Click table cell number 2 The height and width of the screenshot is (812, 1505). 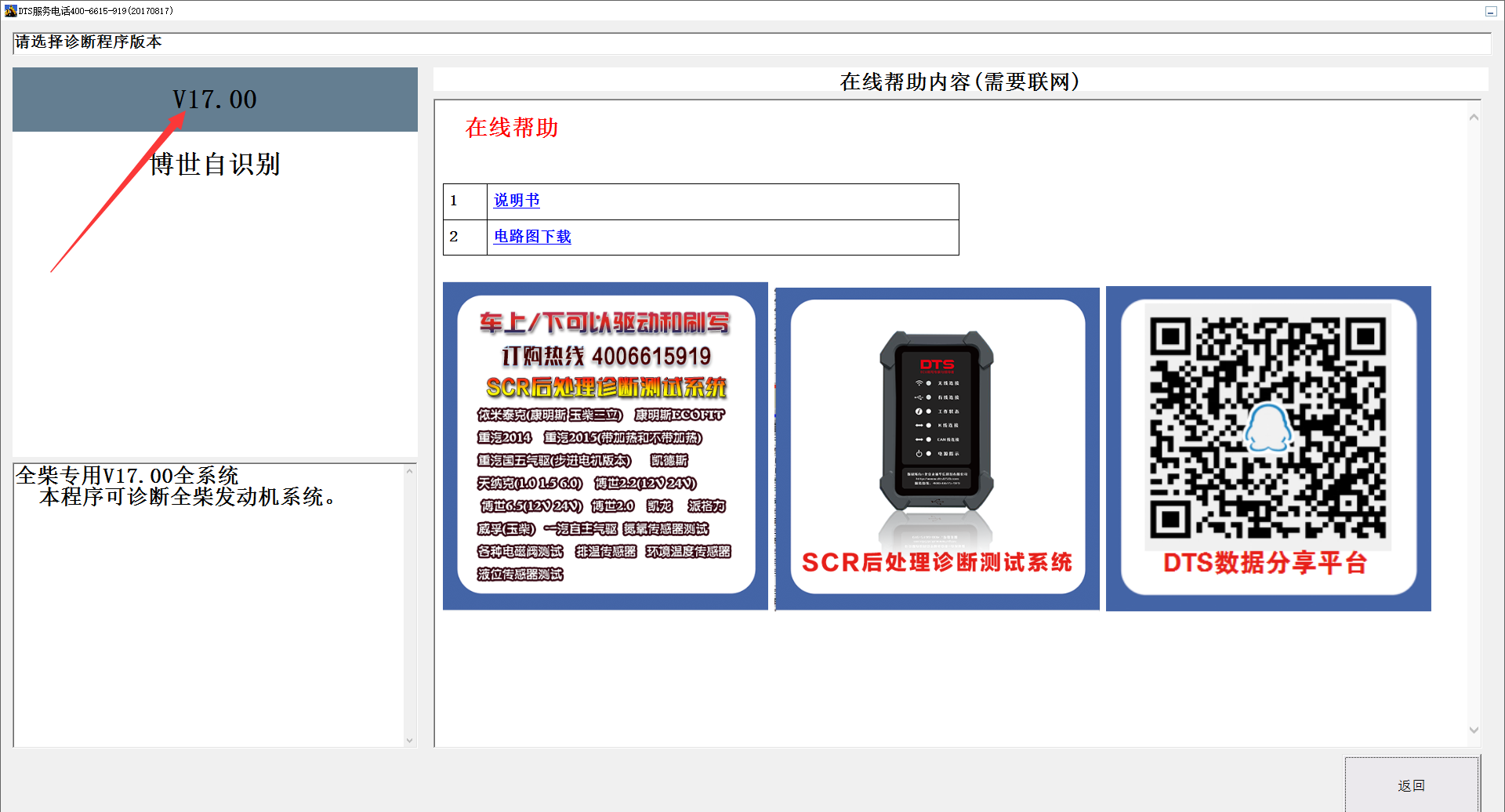465,237
